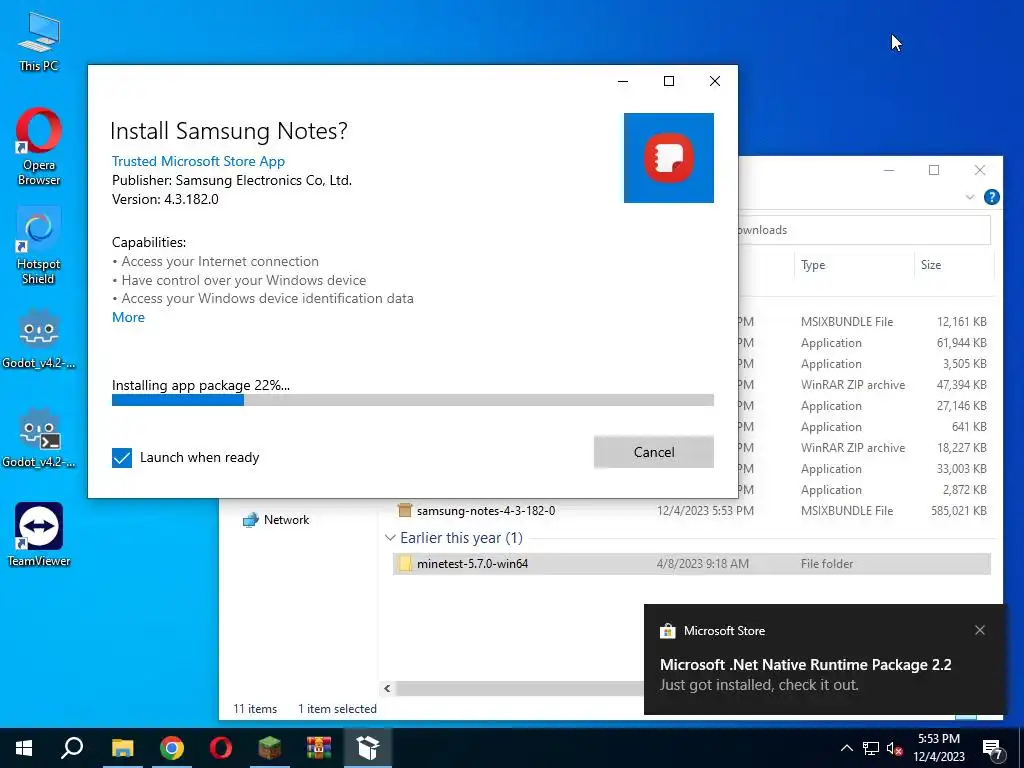Click the Cancel button in installer
1024x768 pixels.
point(654,452)
